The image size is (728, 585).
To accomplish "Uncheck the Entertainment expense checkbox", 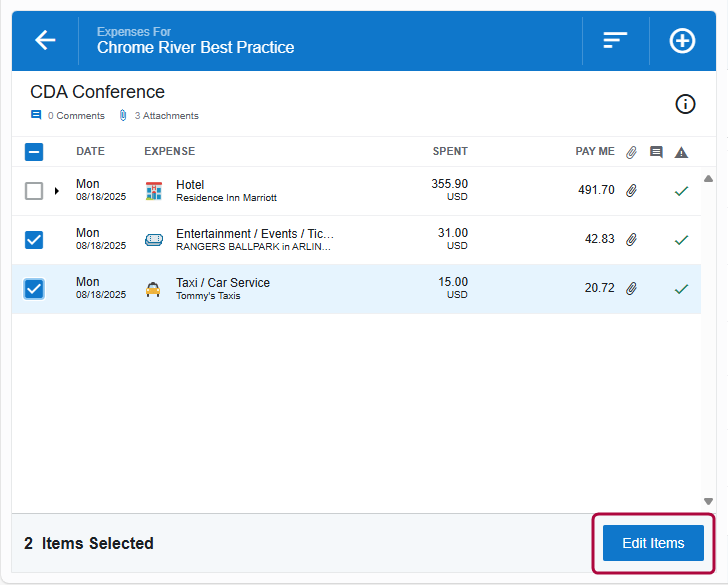I will coord(34,240).
